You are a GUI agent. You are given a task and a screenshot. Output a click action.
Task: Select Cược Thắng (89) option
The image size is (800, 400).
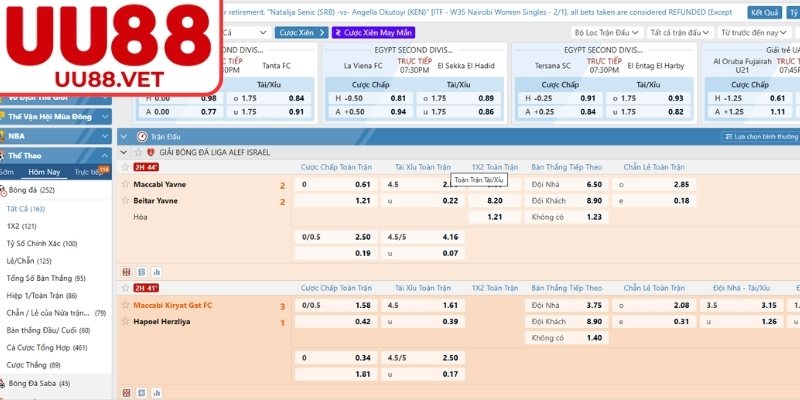(x=34, y=365)
